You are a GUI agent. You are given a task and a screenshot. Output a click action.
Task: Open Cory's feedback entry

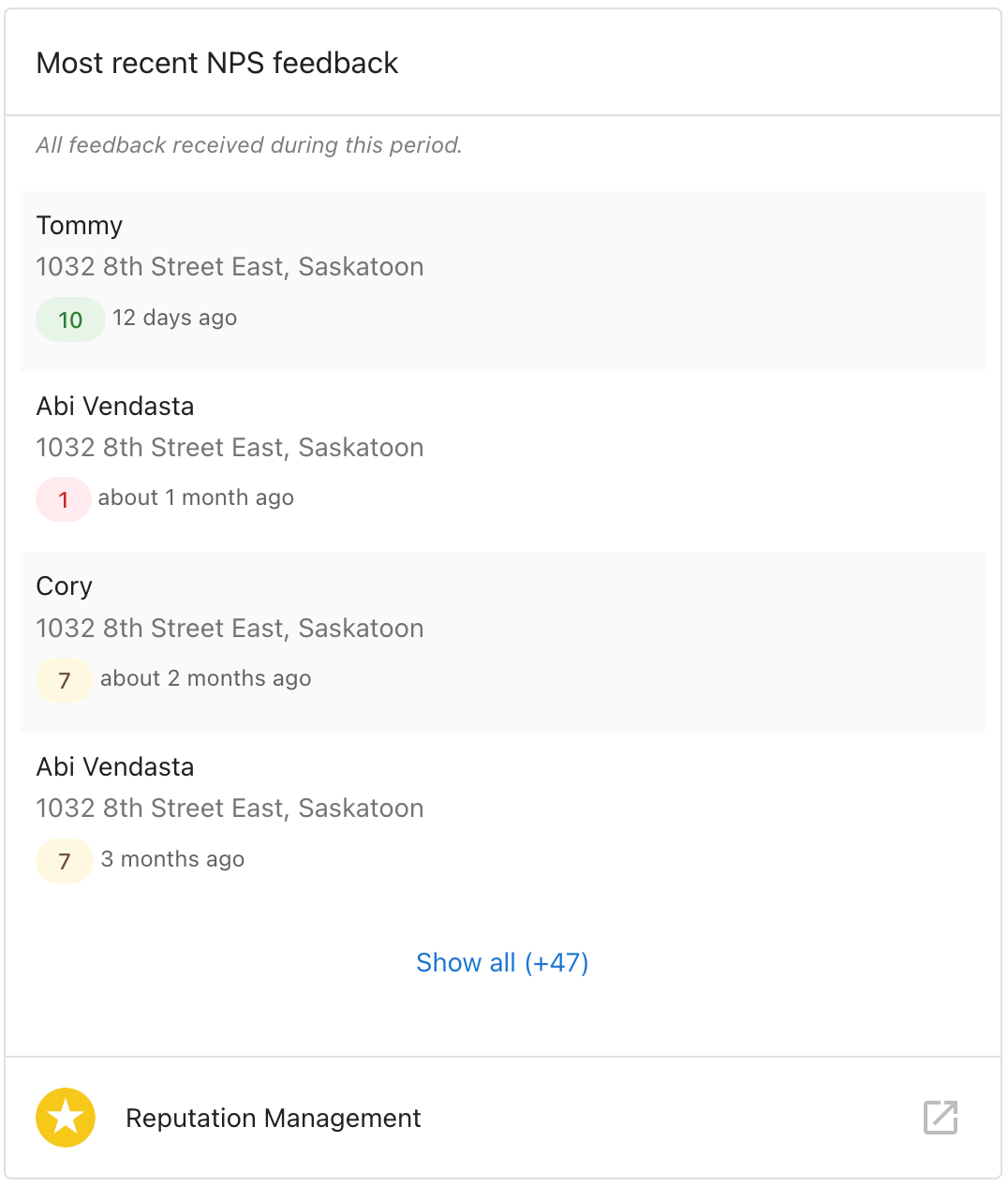point(503,643)
